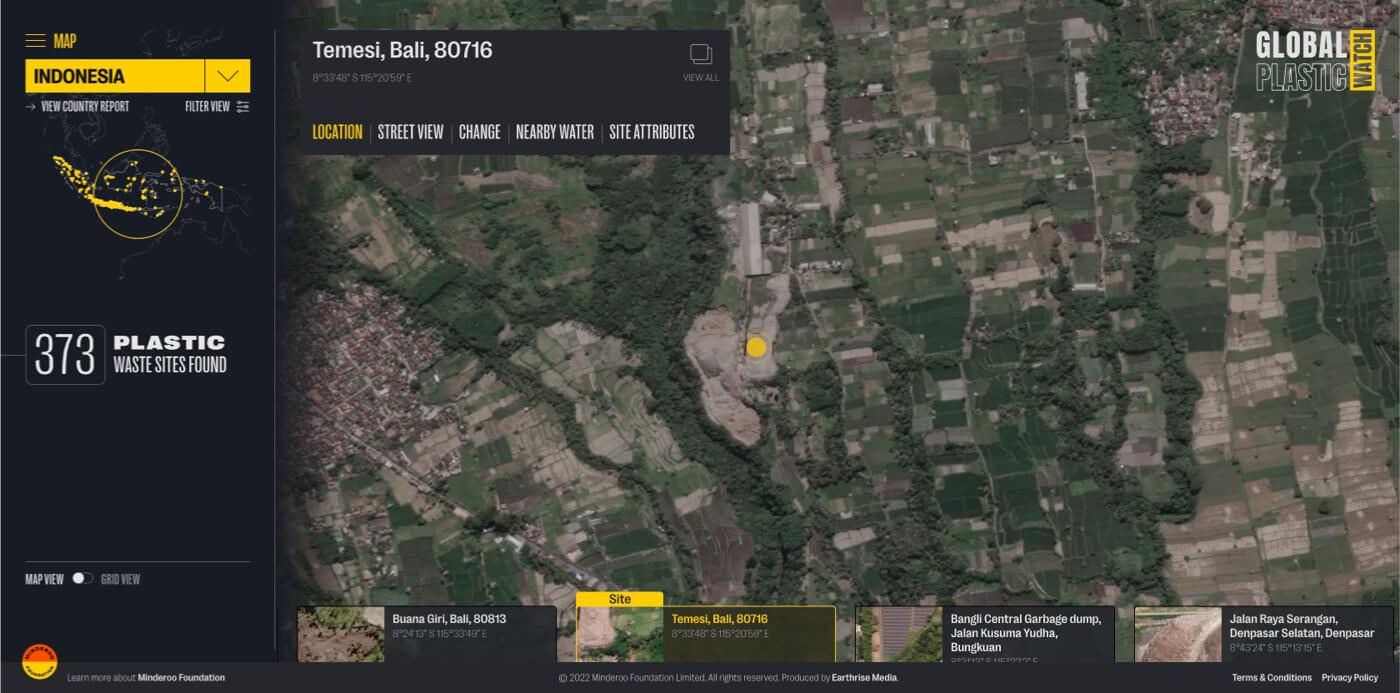Click the View All stacked windows icon
The image size is (1400, 693).
tap(701, 54)
